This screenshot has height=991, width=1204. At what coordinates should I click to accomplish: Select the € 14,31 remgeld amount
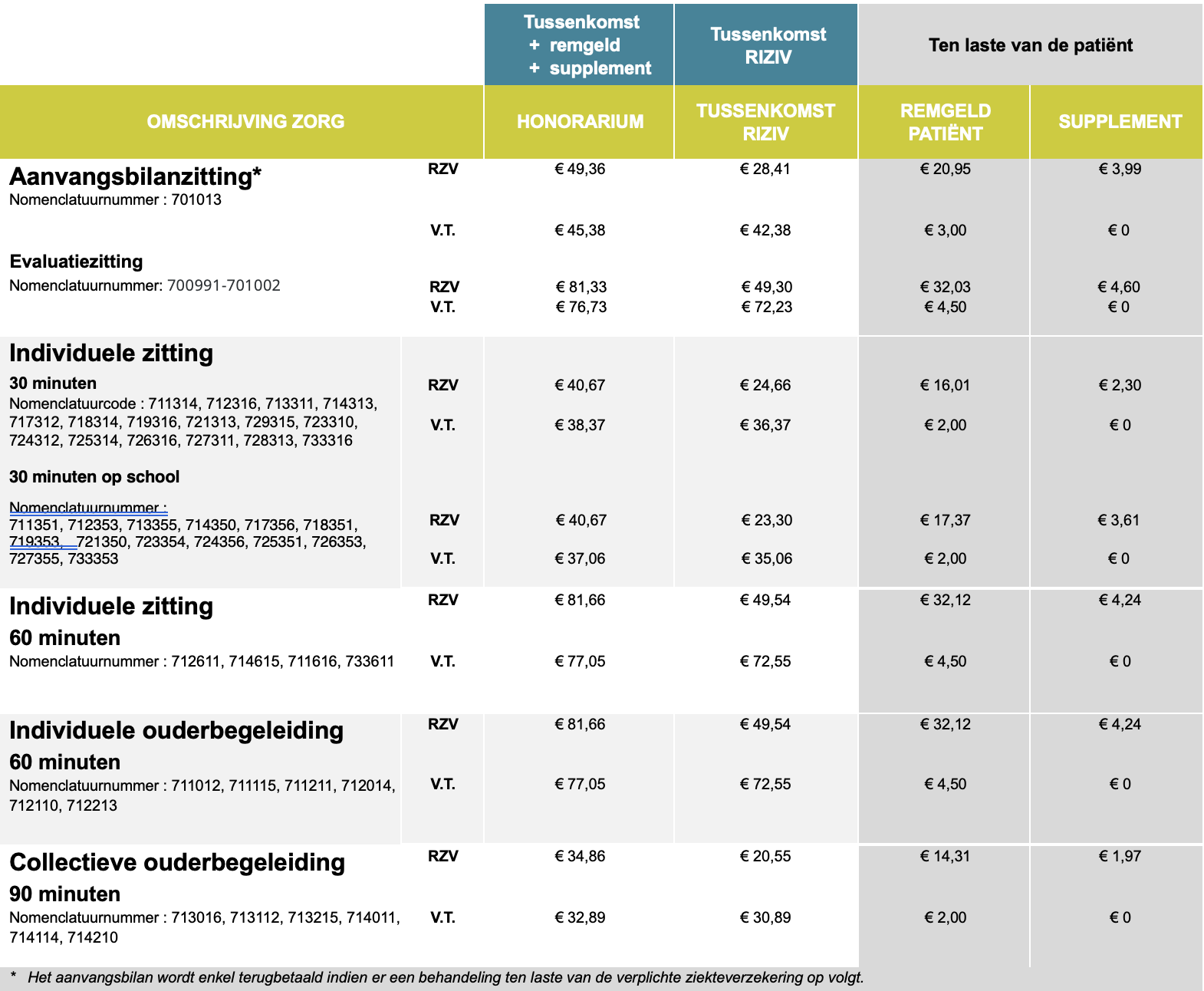[x=945, y=857]
